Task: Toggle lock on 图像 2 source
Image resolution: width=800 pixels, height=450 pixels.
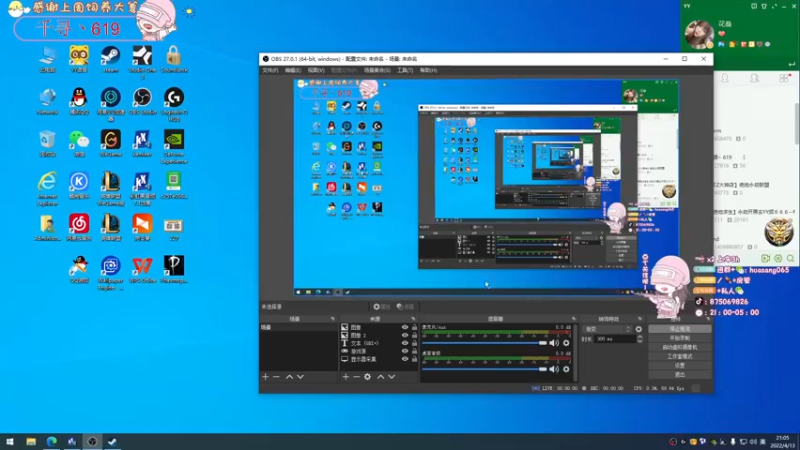Action: pyautogui.click(x=414, y=335)
